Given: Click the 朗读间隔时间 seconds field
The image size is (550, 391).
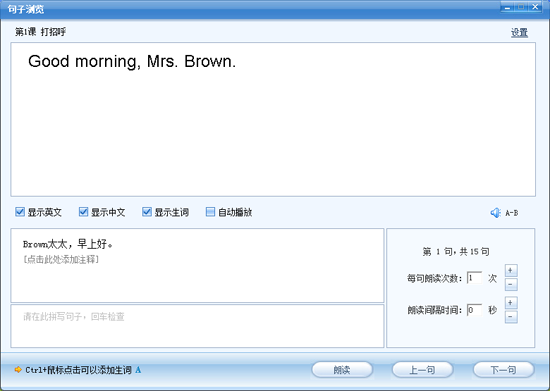Looking at the screenshot, I should point(474,310).
